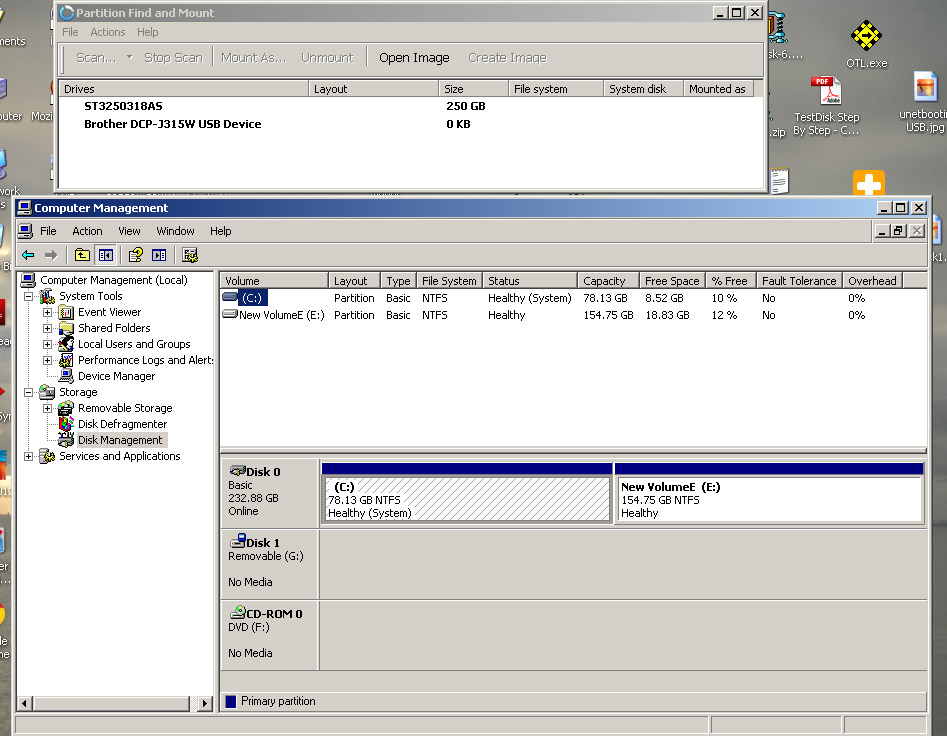Click the Primary partition legend color swatch
947x736 pixels.
(231, 701)
